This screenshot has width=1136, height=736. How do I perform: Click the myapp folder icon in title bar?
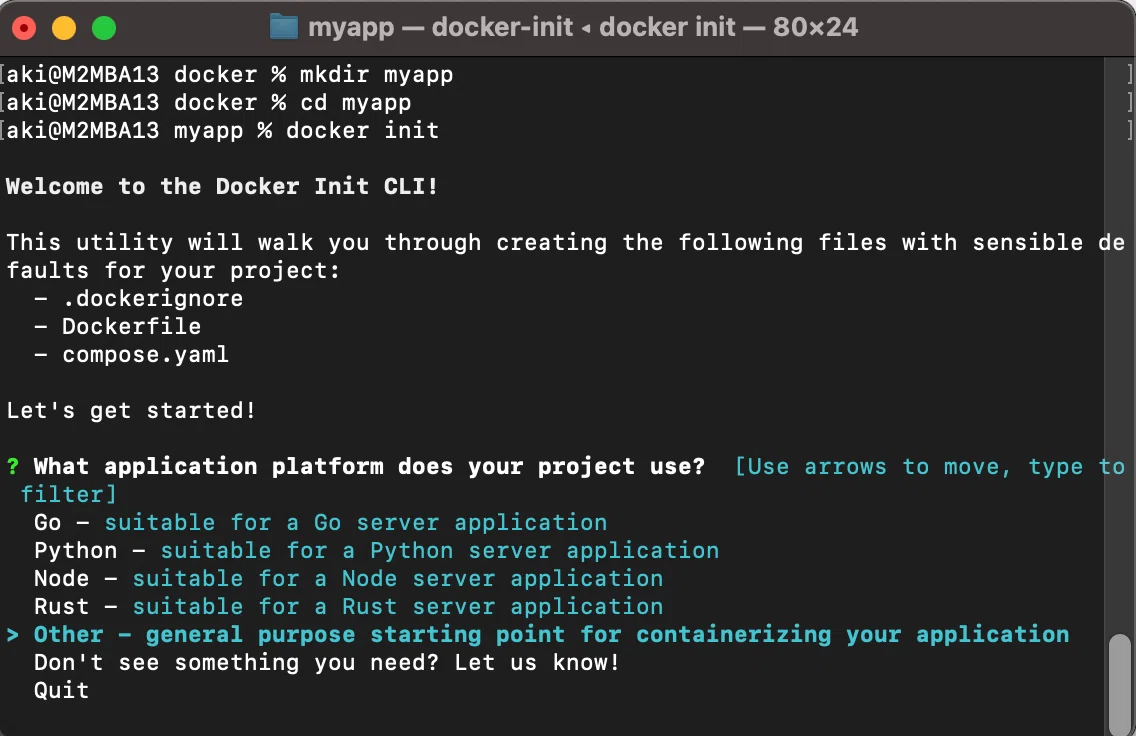pos(283,27)
